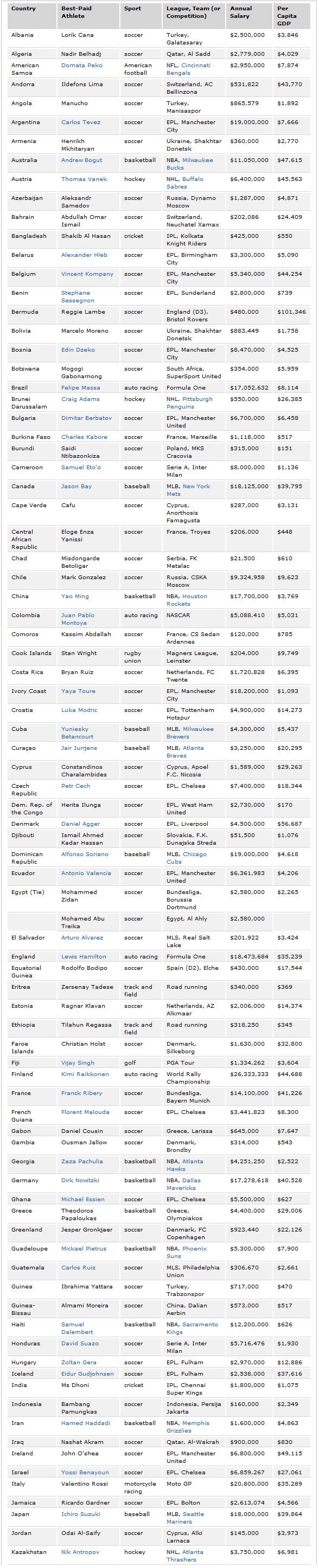The height and width of the screenshot is (1568, 319).
Task: Follow the Antonio Valencia link
Action: [x=86, y=873]
